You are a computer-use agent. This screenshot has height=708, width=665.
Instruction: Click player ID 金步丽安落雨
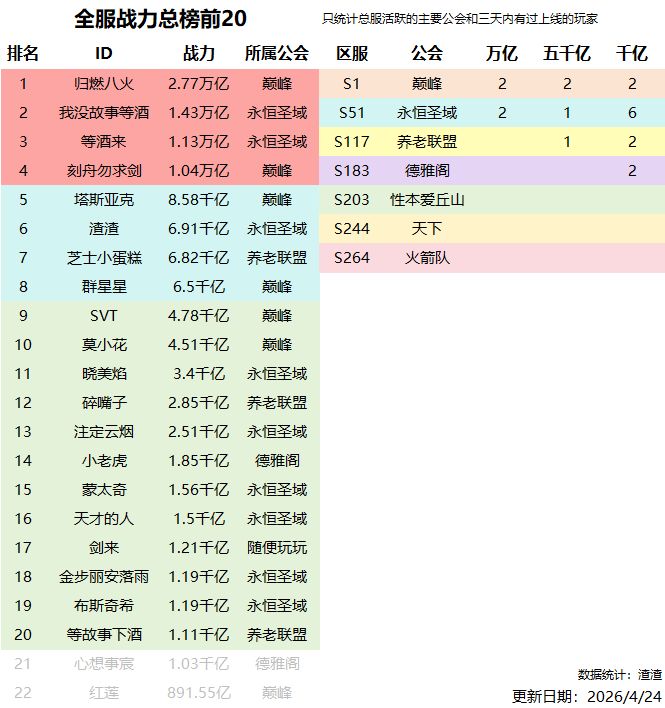[104, 577]
